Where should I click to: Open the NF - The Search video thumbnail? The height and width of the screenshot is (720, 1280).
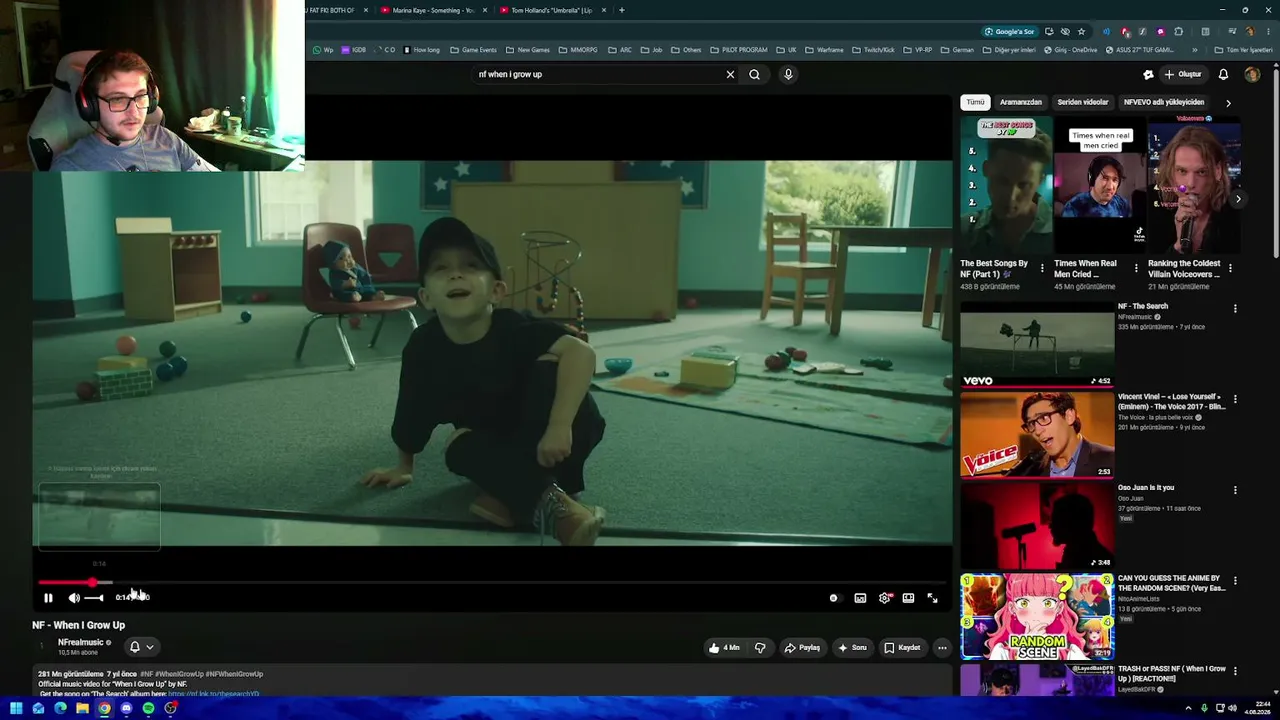pos(1037,344)
